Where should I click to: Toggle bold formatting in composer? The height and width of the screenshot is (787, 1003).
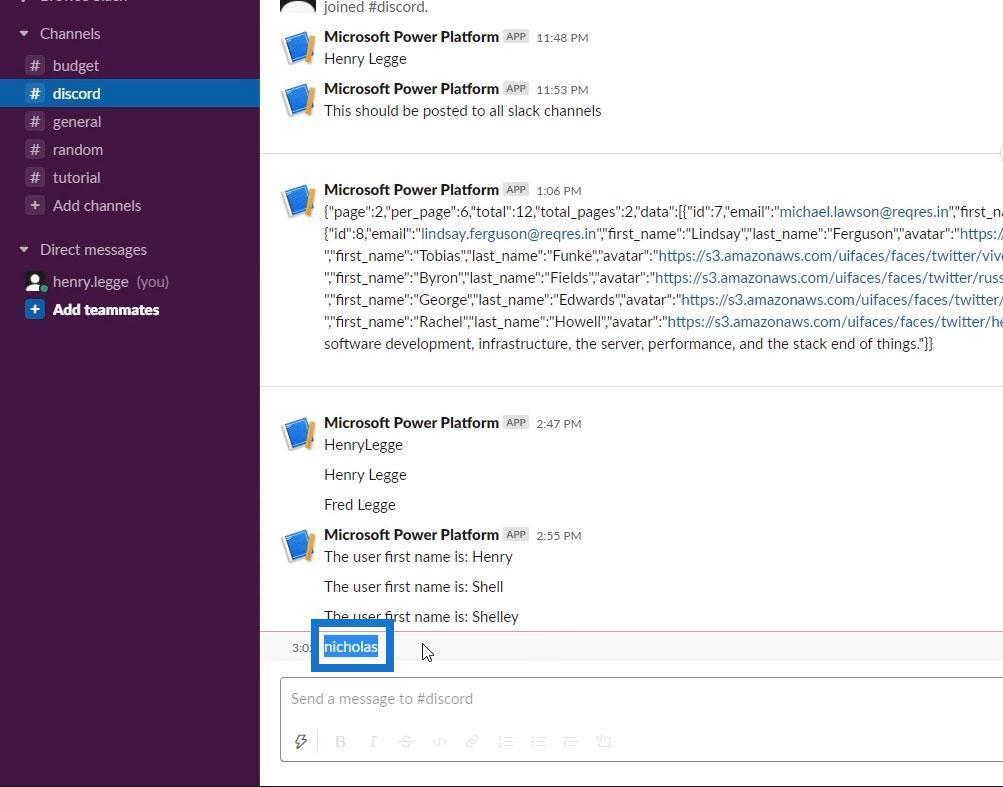(340, 742)
